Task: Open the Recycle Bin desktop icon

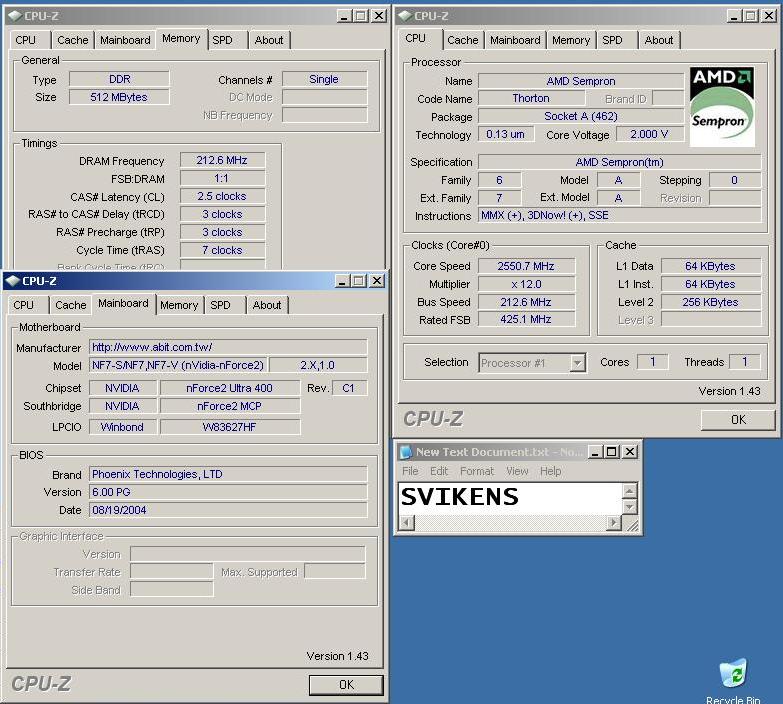Action: click(733, 682)
